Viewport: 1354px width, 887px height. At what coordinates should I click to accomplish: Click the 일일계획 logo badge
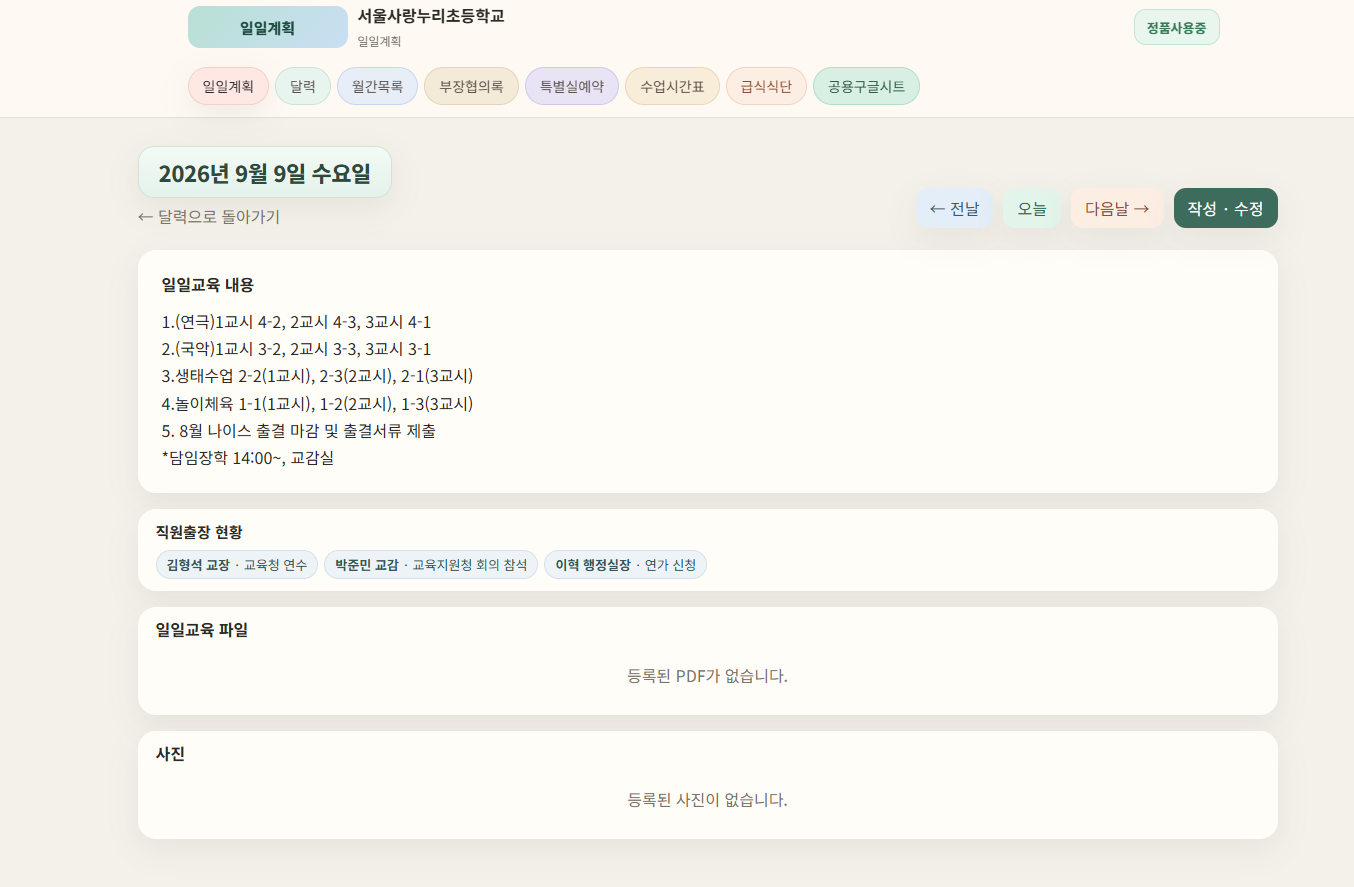click(x=267, y=27)
